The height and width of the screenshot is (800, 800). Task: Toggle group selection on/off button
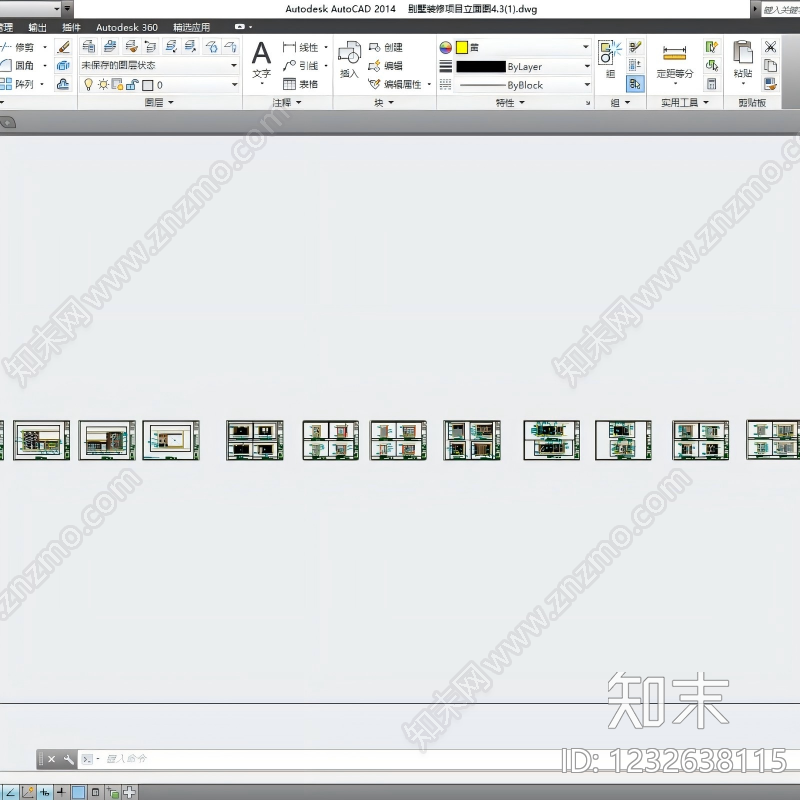pyautogui.click(x=635, y=84)
